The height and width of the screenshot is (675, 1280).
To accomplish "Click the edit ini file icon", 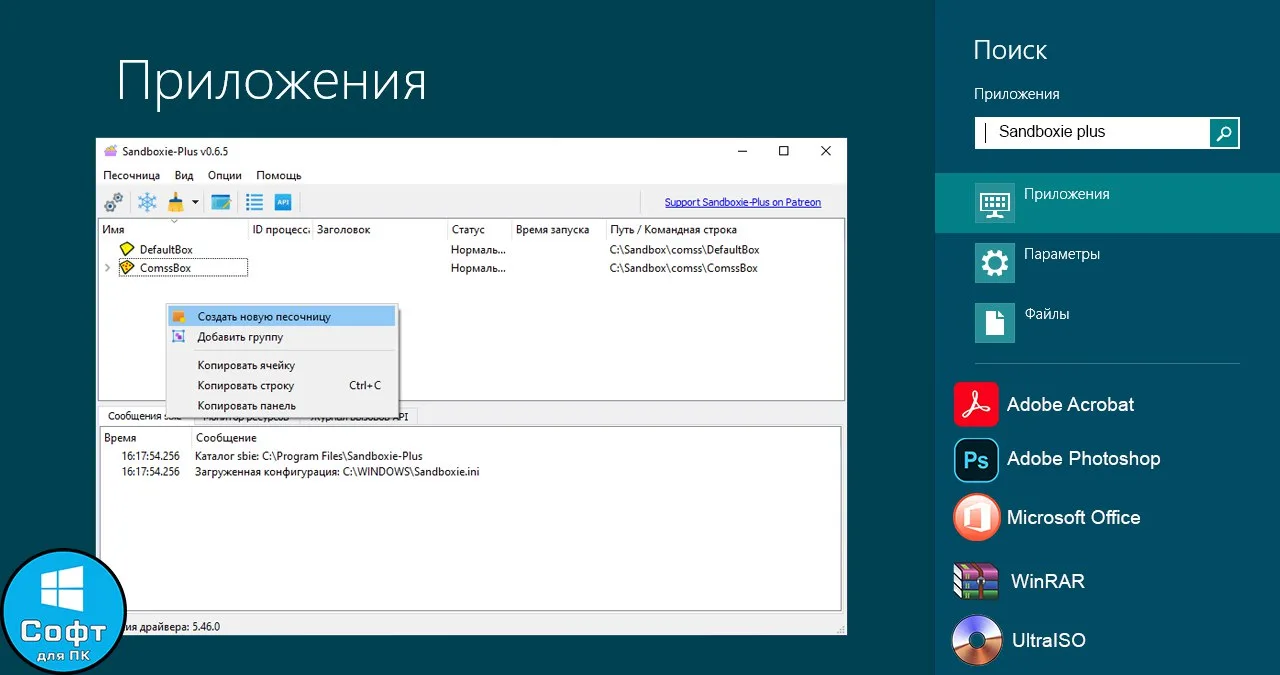I will pyautogui.click(x=221, y=202).
